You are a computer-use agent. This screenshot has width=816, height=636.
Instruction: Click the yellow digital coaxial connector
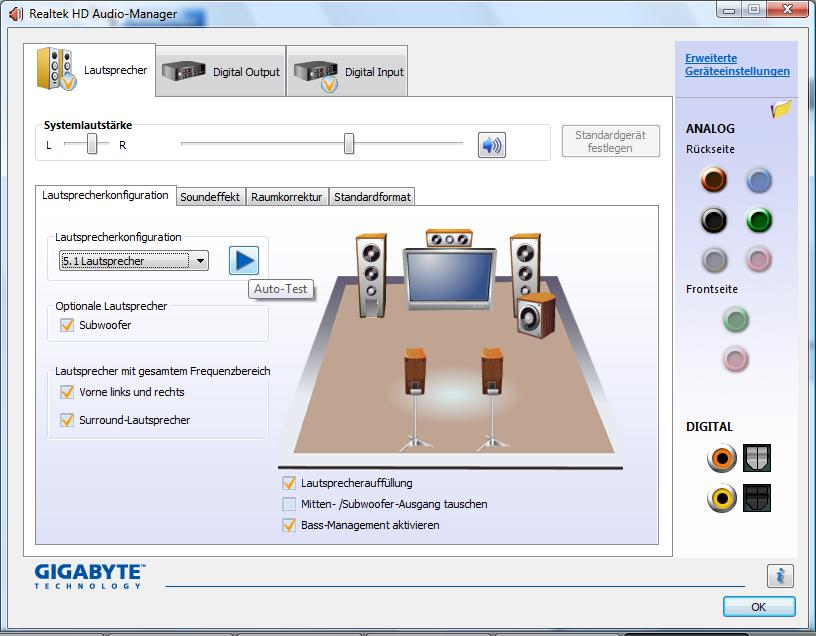point(722,498)
